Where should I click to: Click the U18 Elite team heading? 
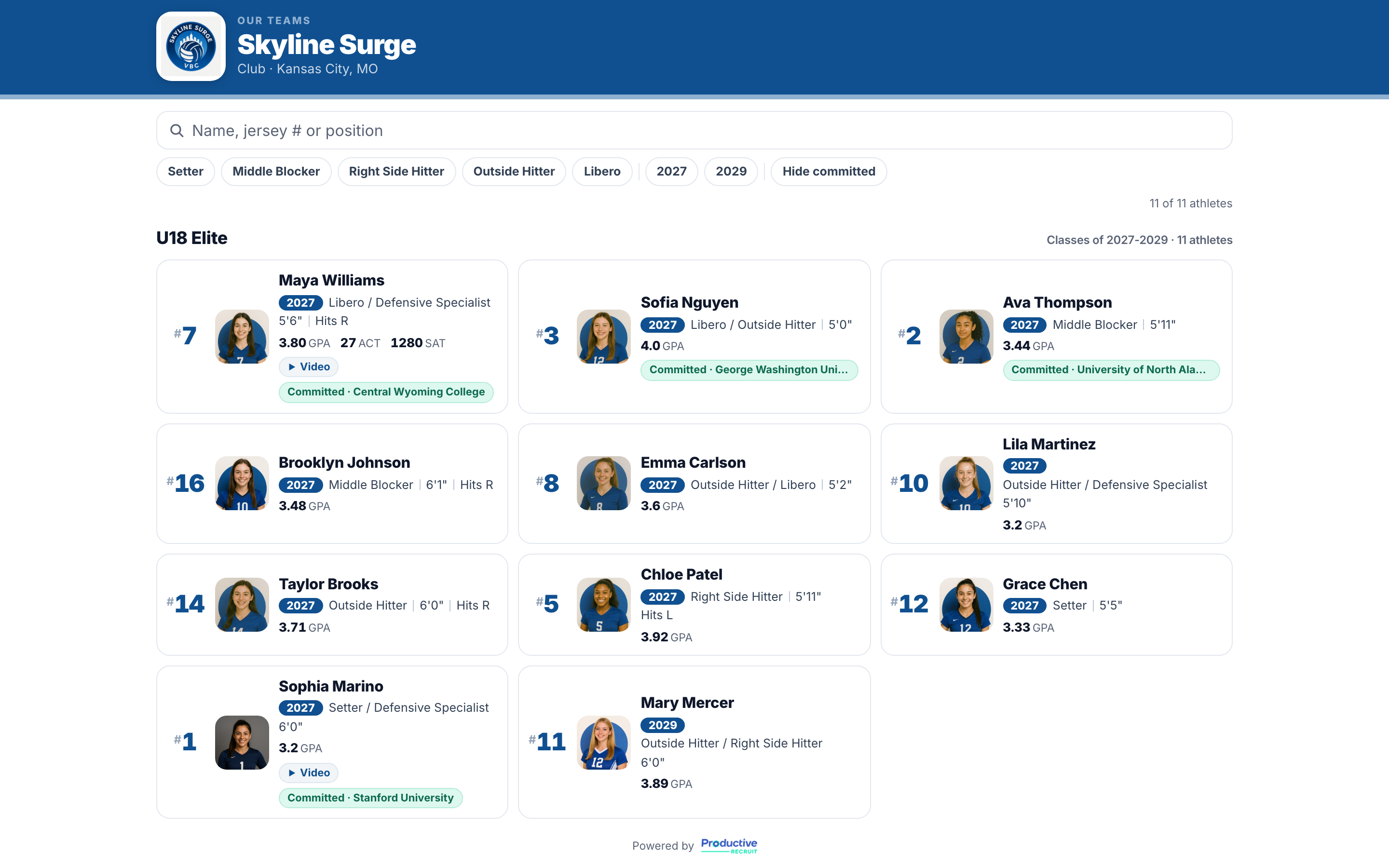click(191, 238)
